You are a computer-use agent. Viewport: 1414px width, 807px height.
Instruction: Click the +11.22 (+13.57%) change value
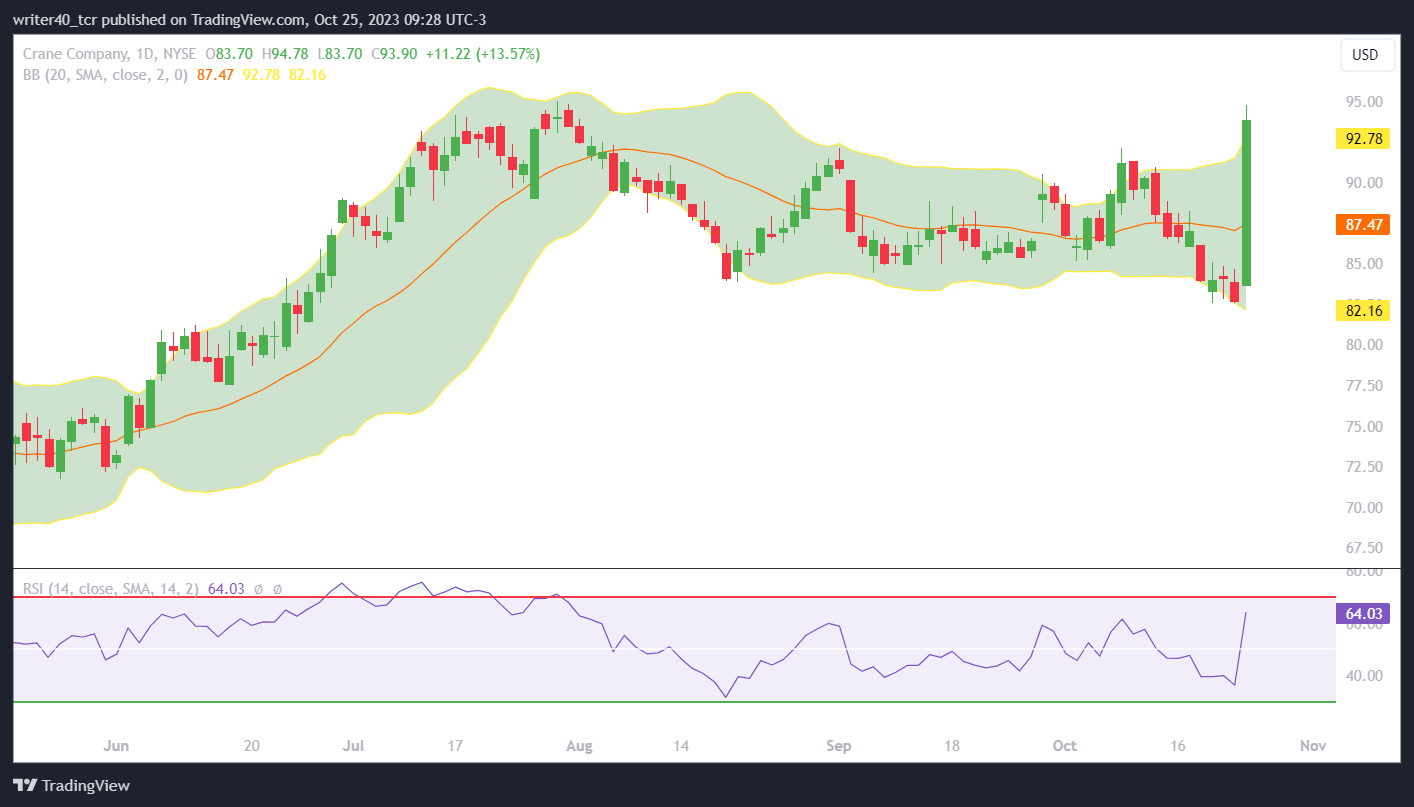[x=483, y=54]
